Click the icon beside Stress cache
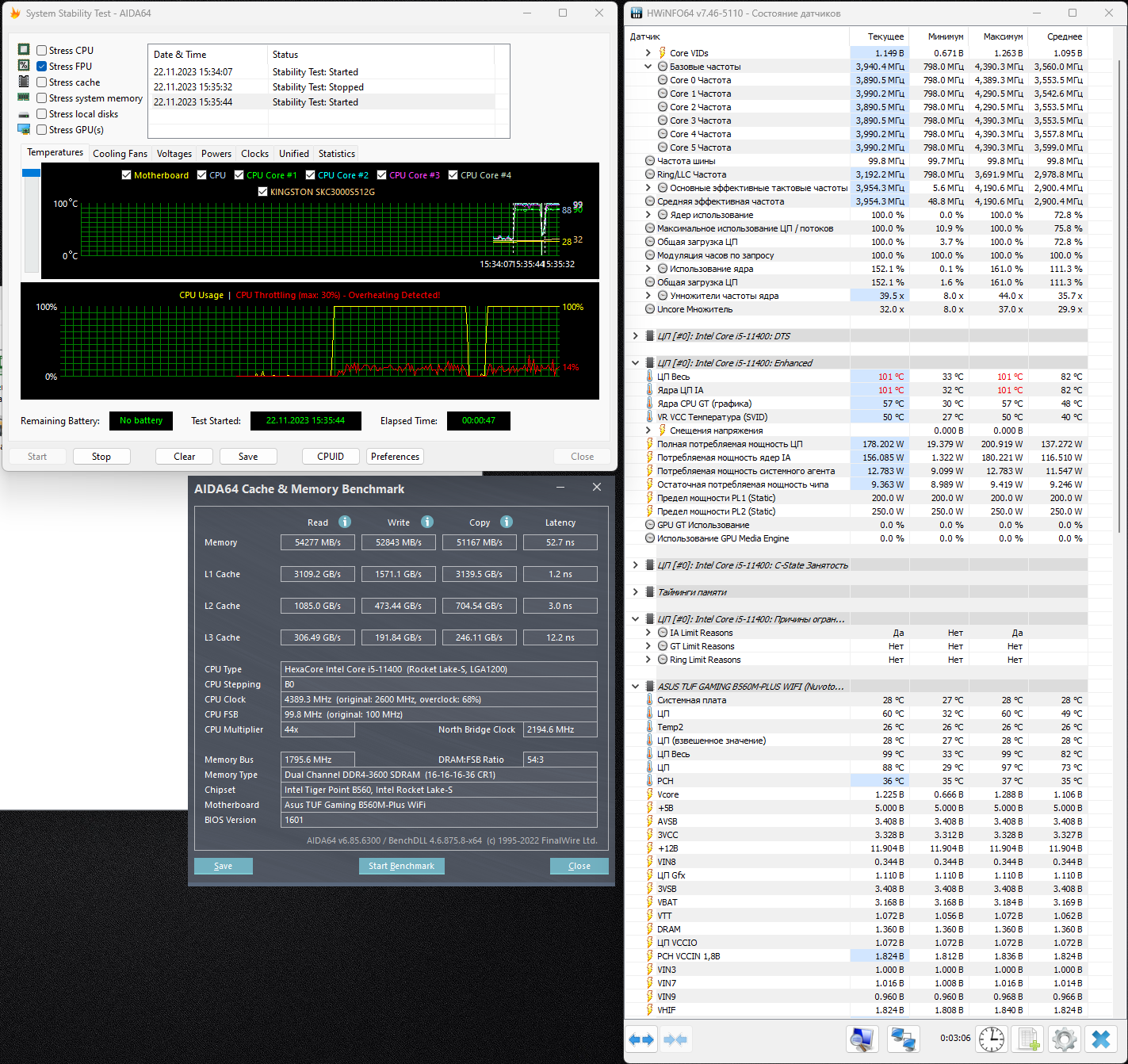The height and width of the screenshot is (1064, 1128). pyautogui.click(x=24, y=82)
